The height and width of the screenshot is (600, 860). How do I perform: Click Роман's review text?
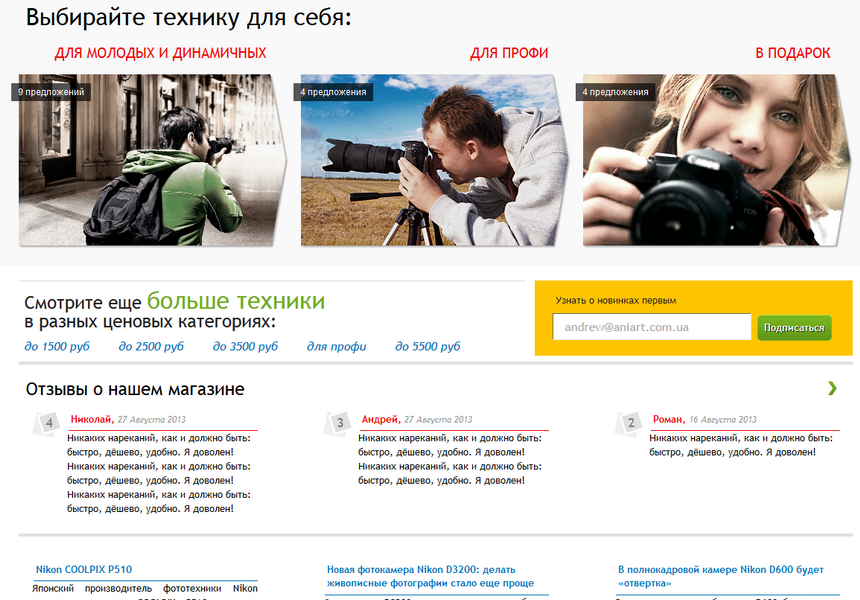click(x=741, y=445)
